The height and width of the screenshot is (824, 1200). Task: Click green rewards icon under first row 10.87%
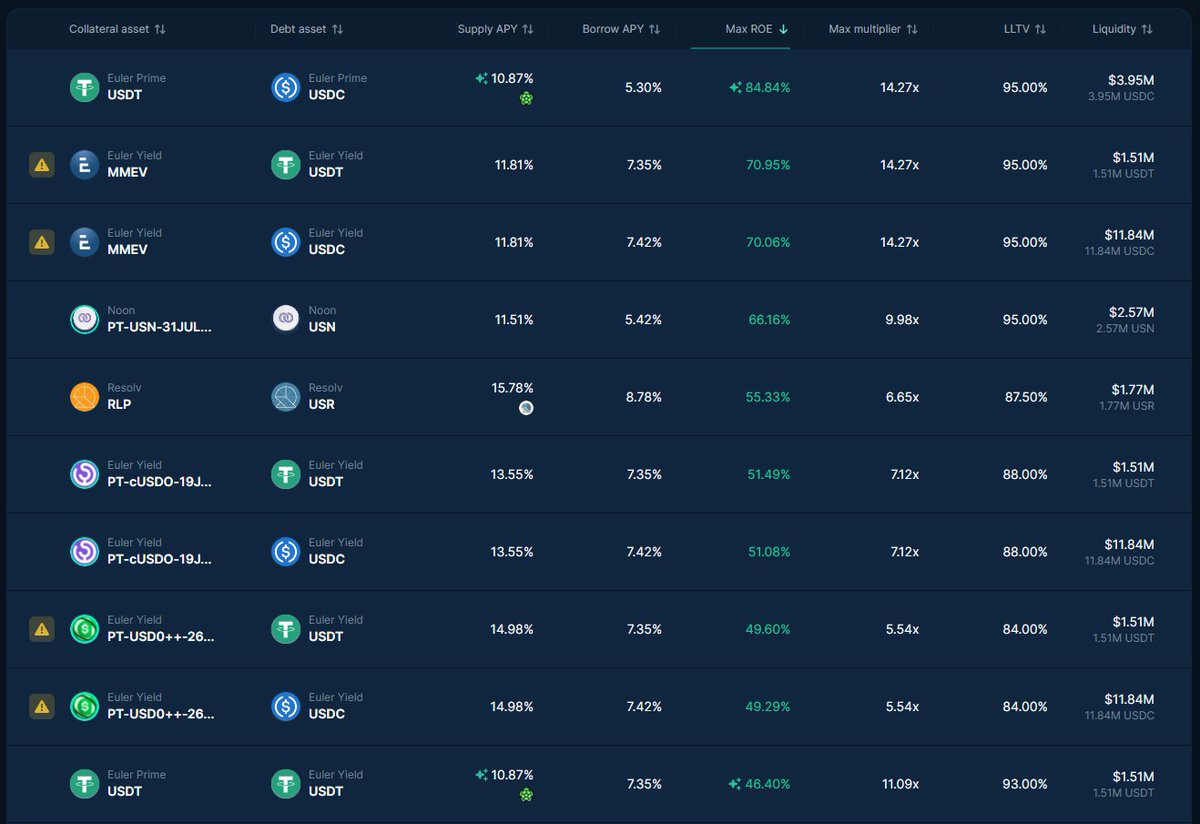[x=526, y=98]
